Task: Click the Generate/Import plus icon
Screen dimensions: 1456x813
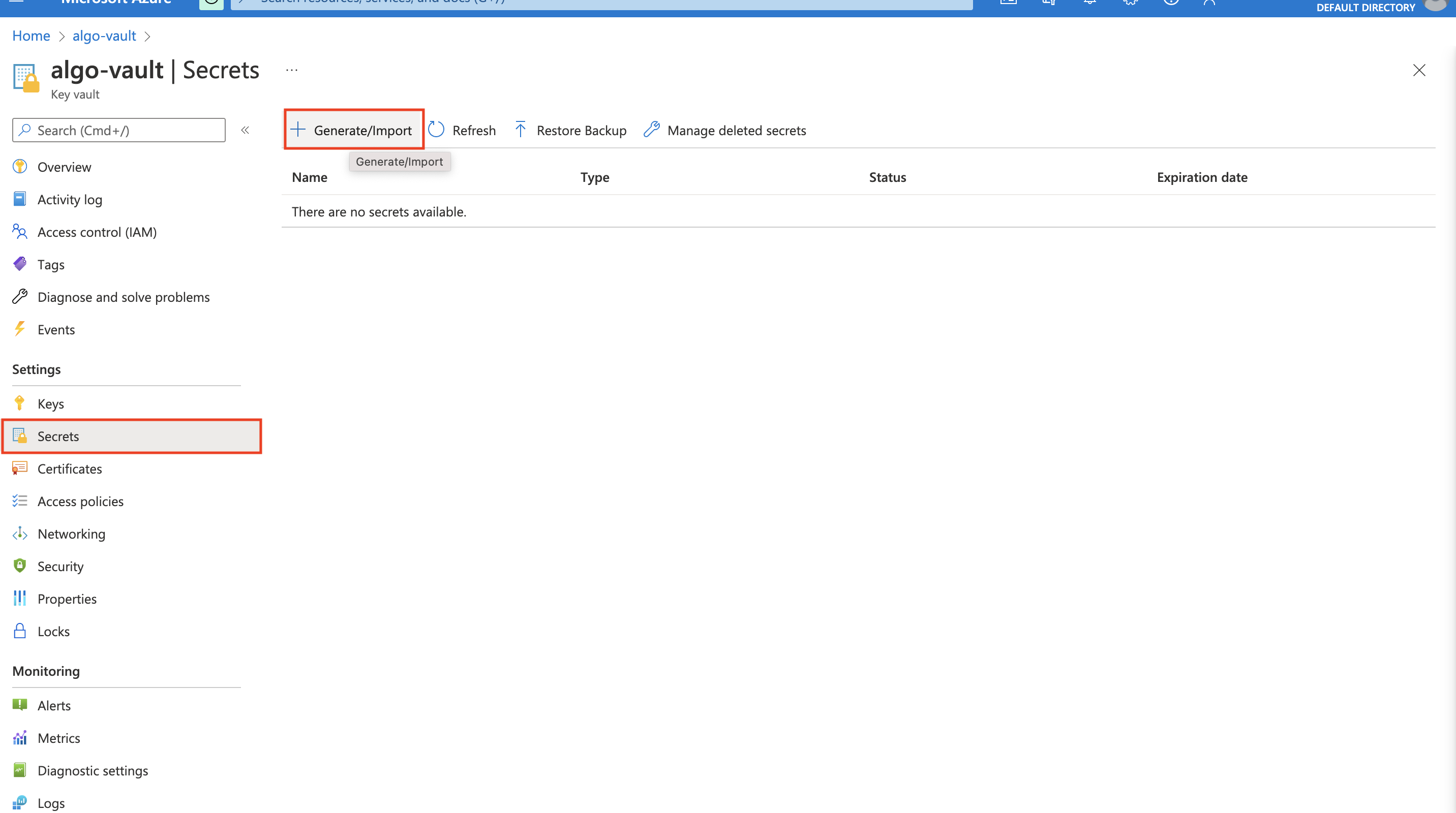Action: pyautogui.click(x=298, y=130)
